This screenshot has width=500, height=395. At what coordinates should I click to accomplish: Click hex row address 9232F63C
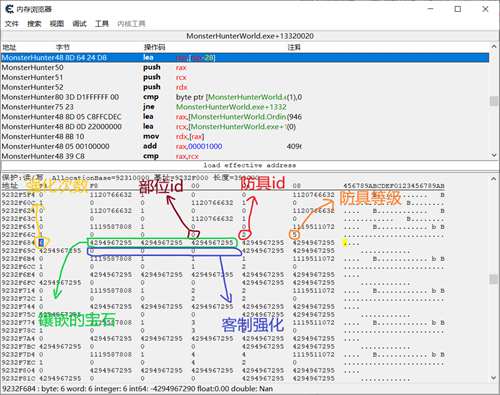point(18,219)
